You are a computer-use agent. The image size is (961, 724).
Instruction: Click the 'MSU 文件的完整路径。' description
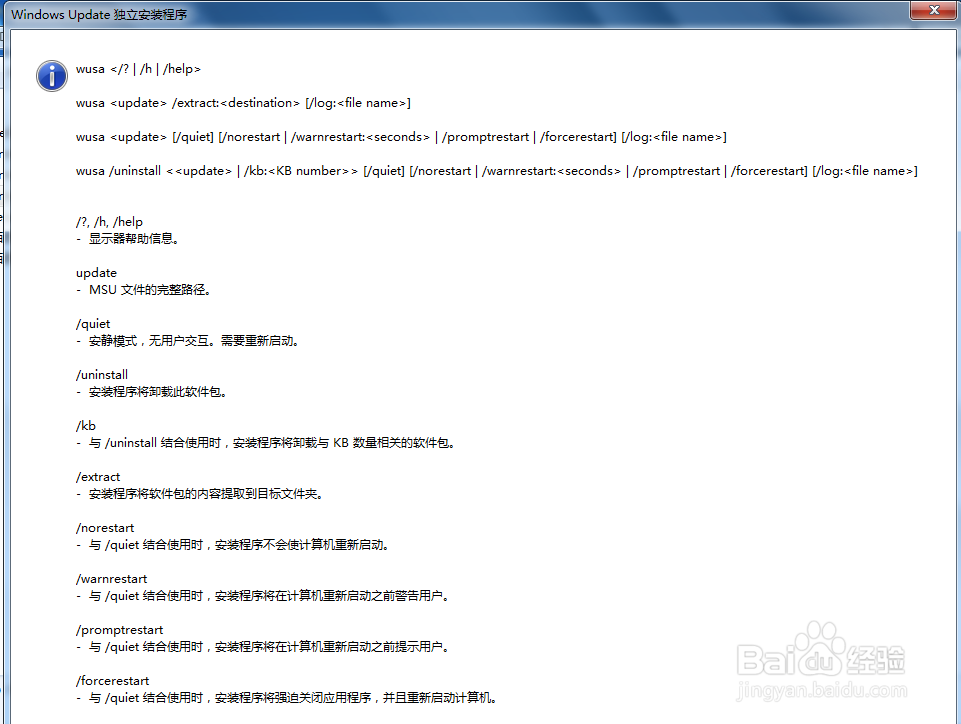(x=143, y=289)
